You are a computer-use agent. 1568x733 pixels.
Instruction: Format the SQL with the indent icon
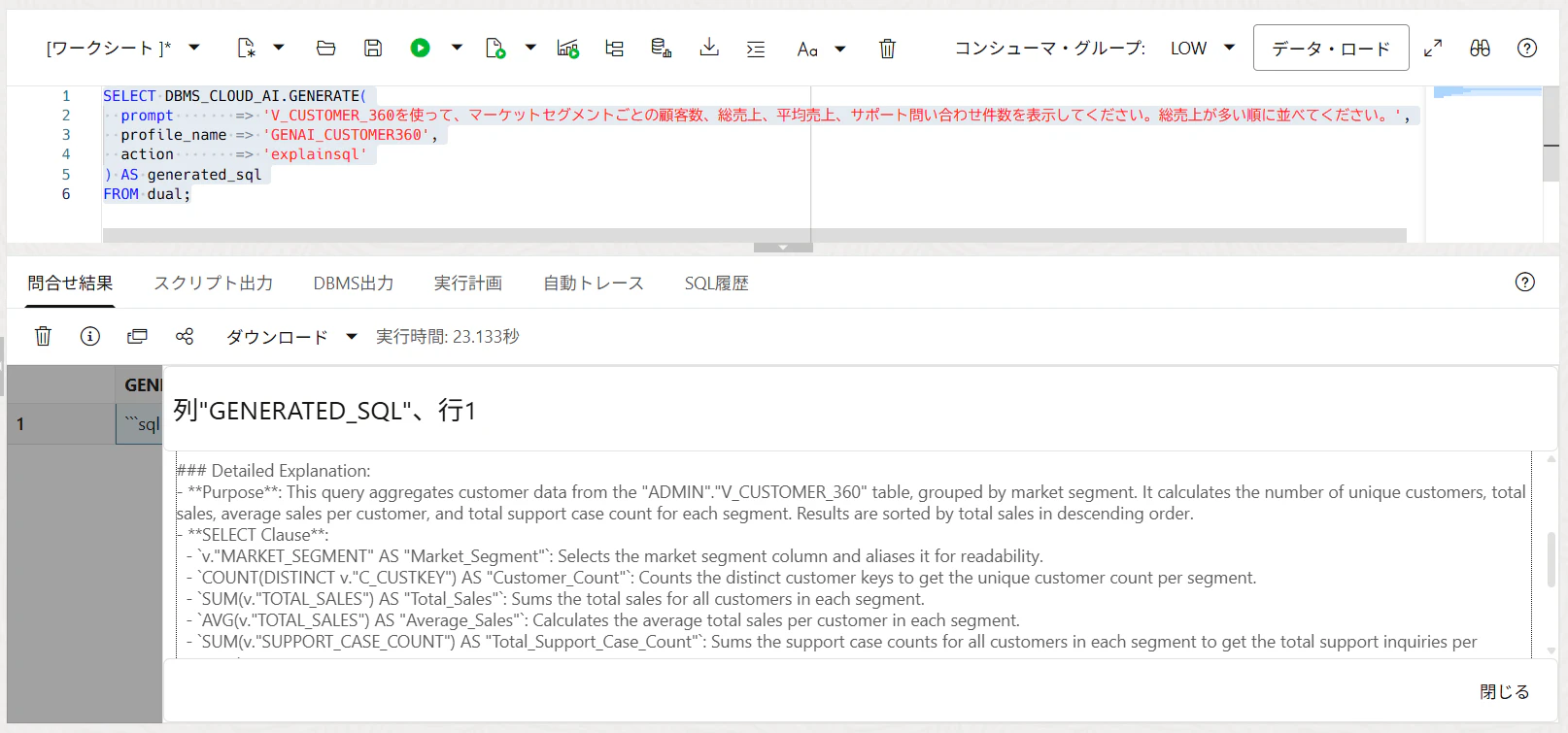coord(756,49)
